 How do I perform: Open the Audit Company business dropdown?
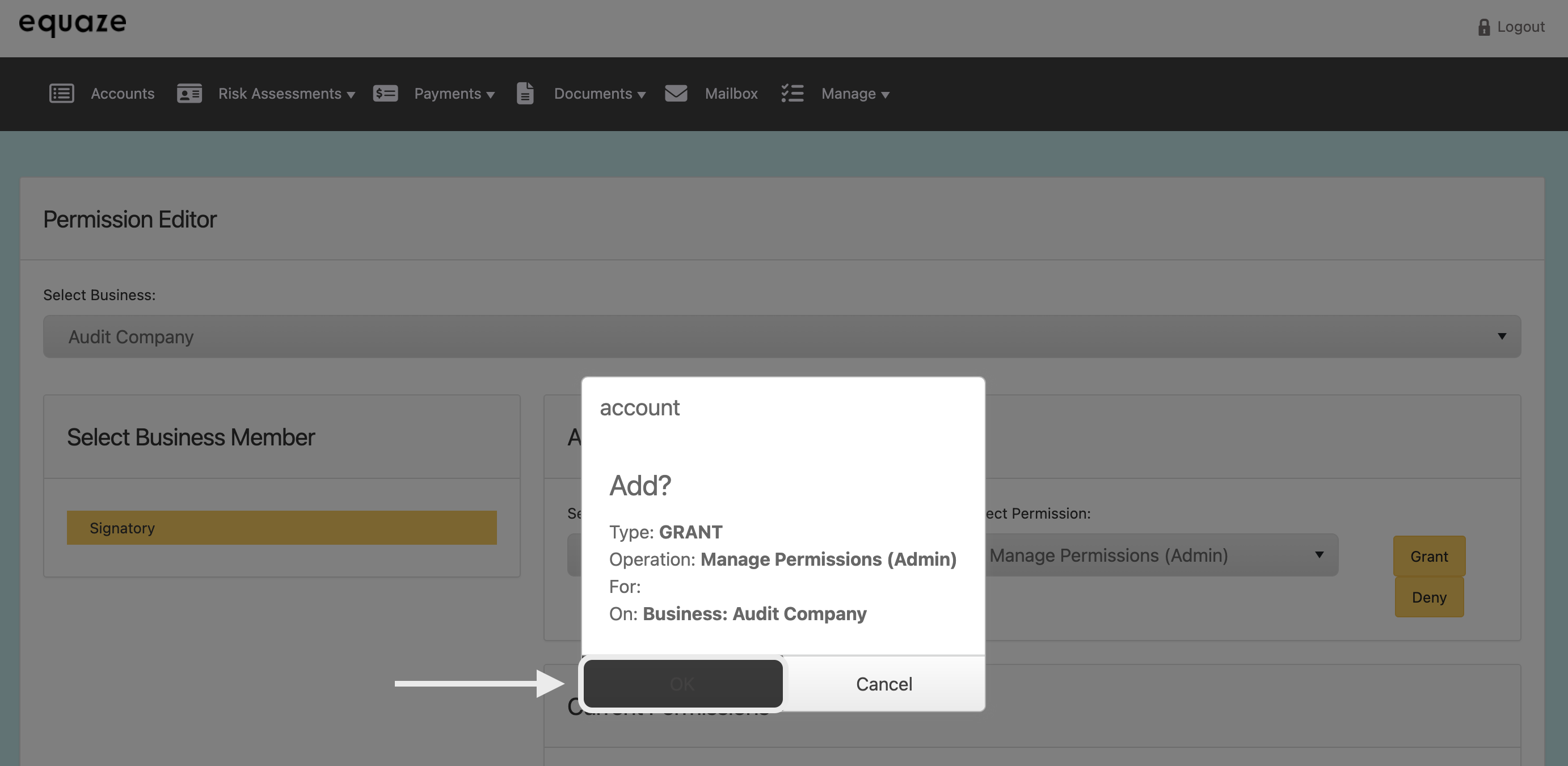pos(782,336)
